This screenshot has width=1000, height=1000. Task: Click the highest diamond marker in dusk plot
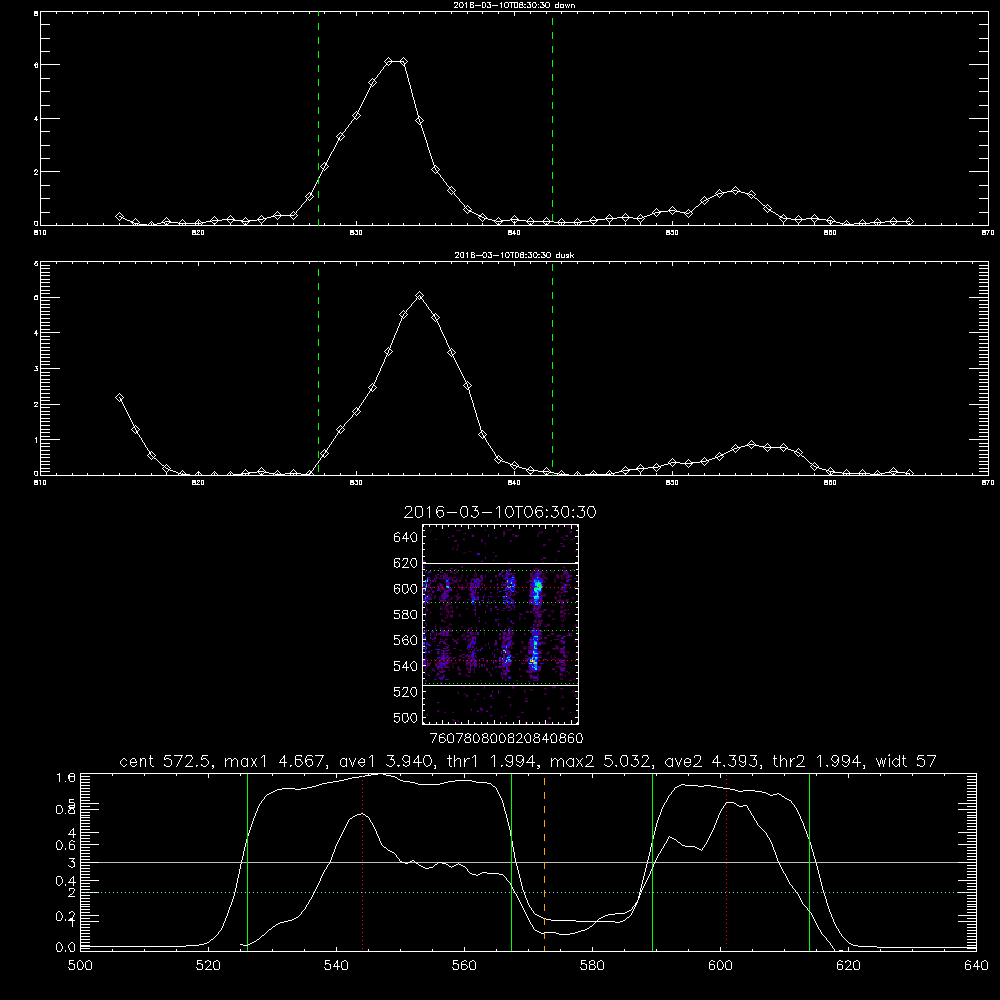419,296
